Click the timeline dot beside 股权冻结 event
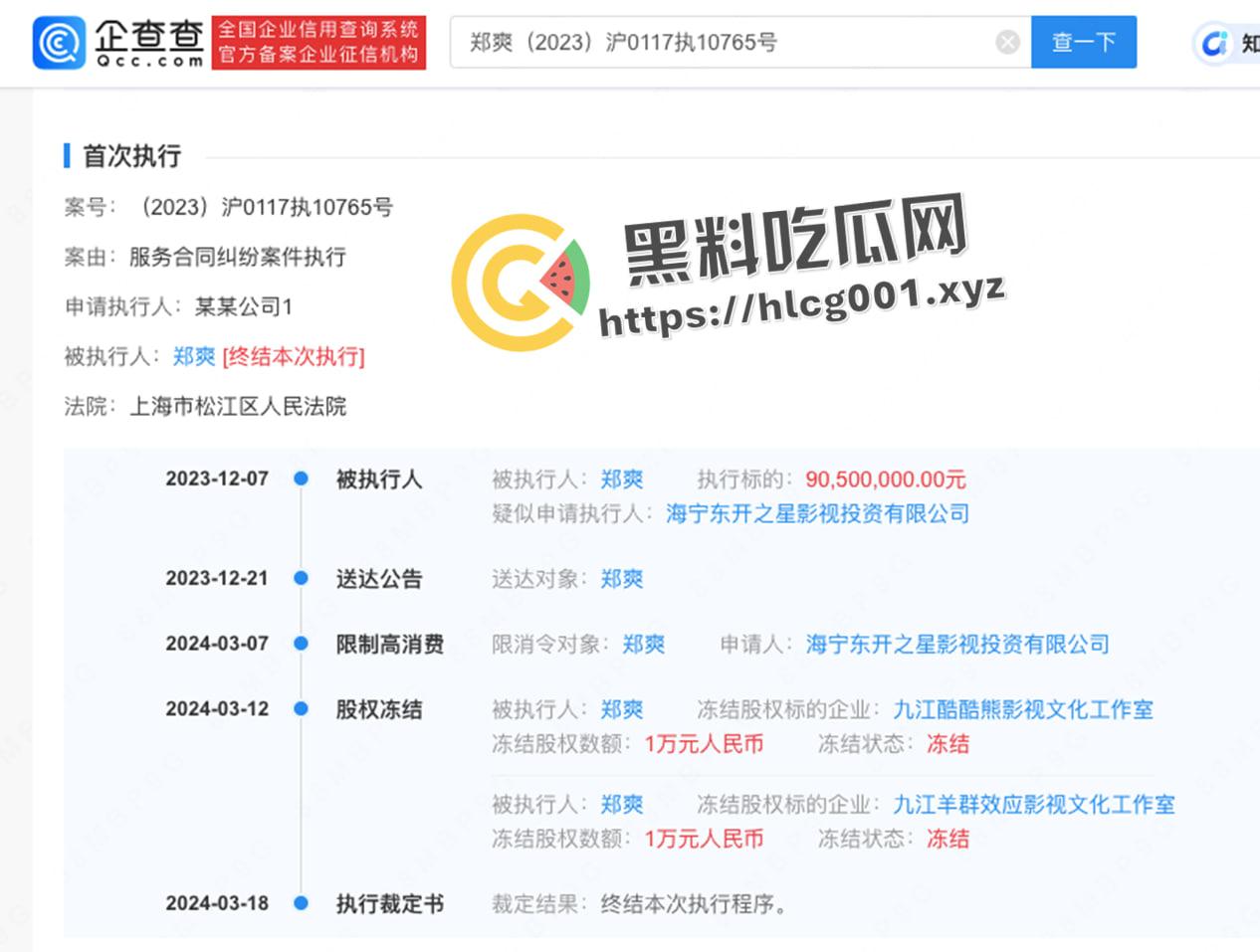The width and height of the screenshot is (1260, 952). 301,709
